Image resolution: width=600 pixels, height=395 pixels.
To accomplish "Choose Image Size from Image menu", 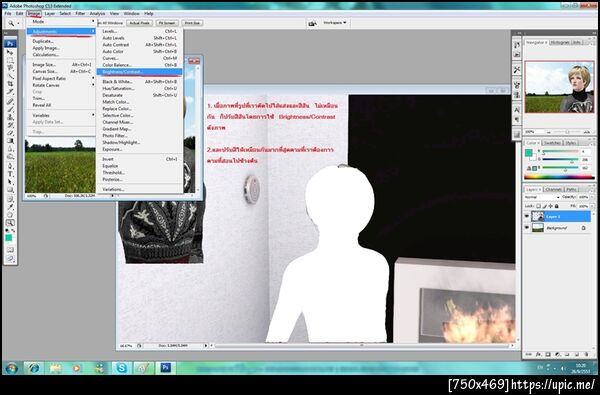I will coord(60,65).
